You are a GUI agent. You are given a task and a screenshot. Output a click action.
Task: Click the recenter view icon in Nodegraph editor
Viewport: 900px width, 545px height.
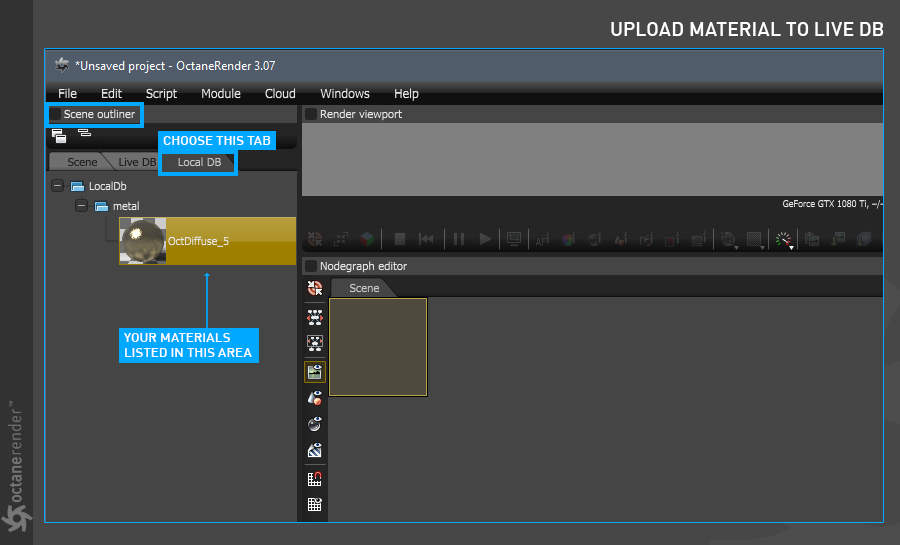315,288
